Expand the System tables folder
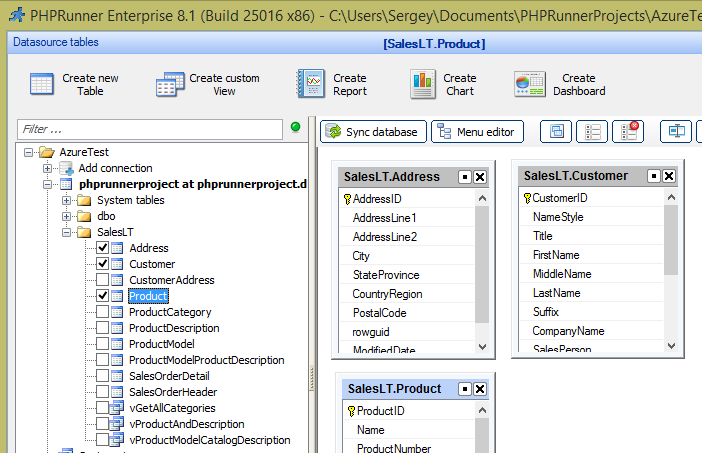The height and width of the screenshot is (453, 702). tap(66, 201)
